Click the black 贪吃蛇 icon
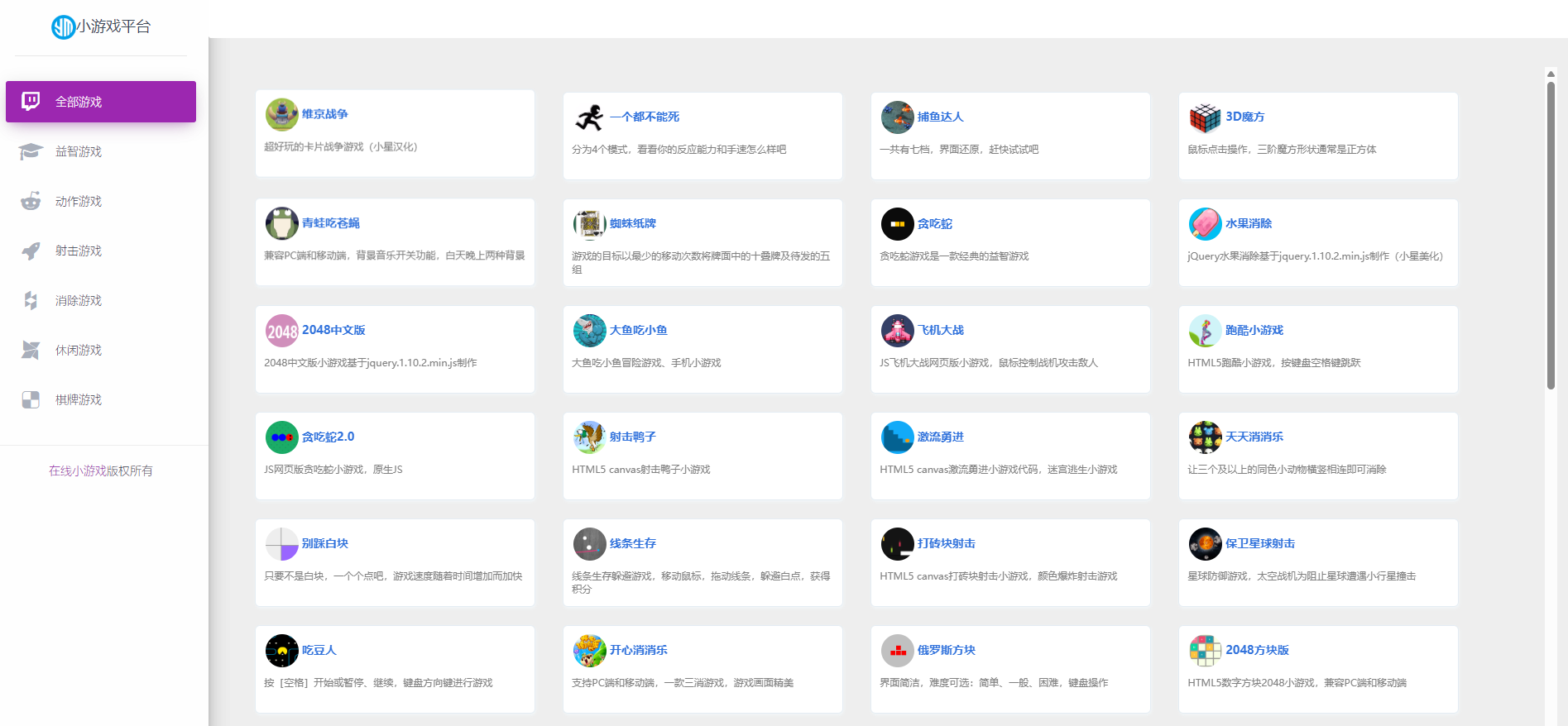 (x=898, y=224)
